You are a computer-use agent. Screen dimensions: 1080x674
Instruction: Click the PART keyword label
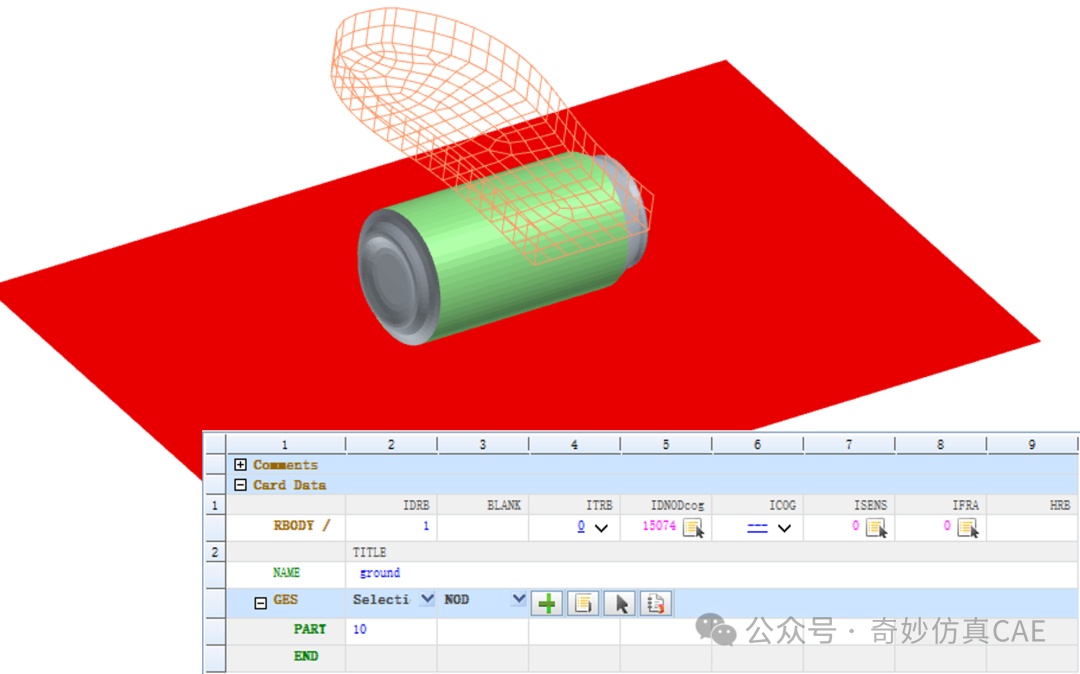(309, 629)
